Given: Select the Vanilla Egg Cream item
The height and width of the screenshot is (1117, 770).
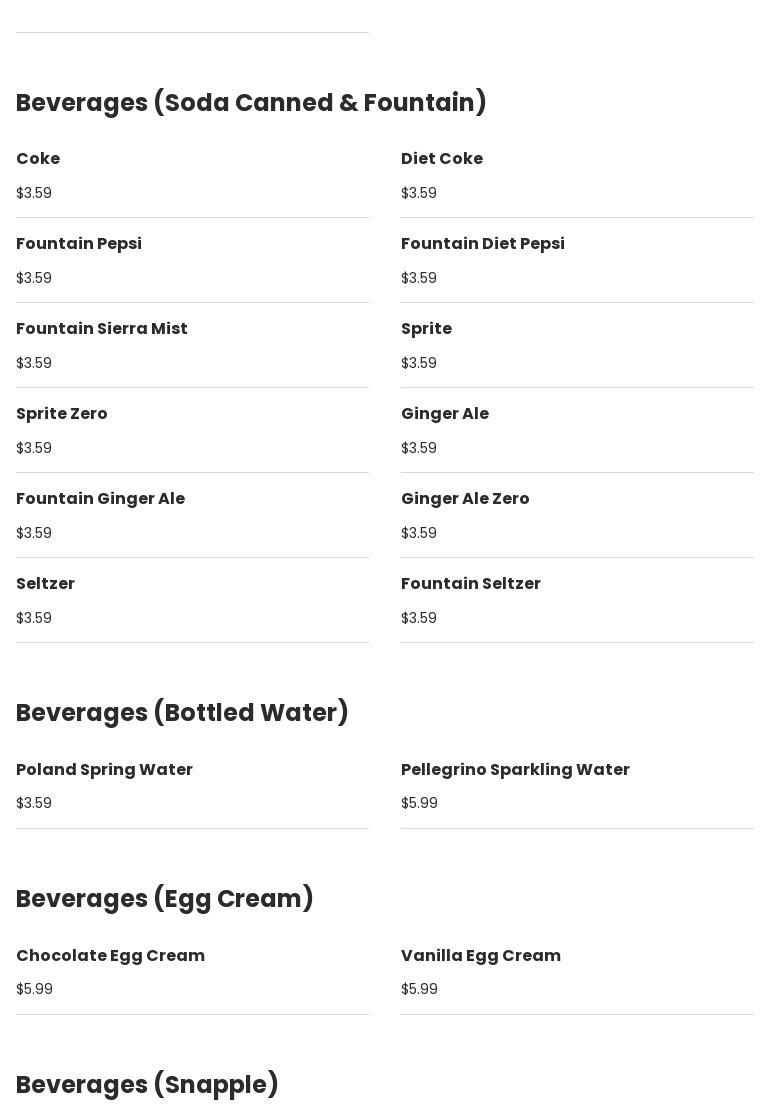Looking at the screenshot, I should (480, 956).
